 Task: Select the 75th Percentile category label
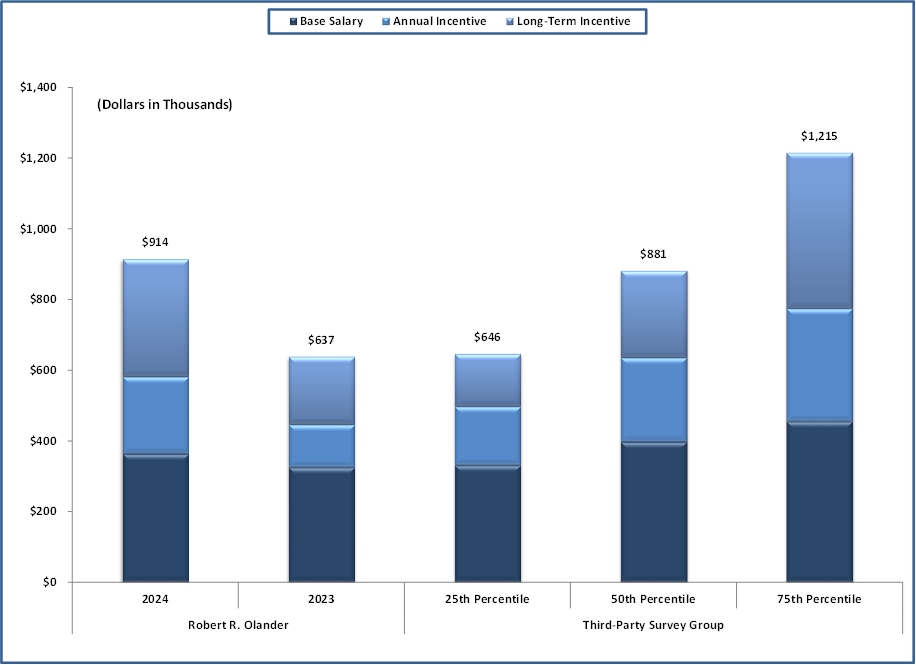819,599
